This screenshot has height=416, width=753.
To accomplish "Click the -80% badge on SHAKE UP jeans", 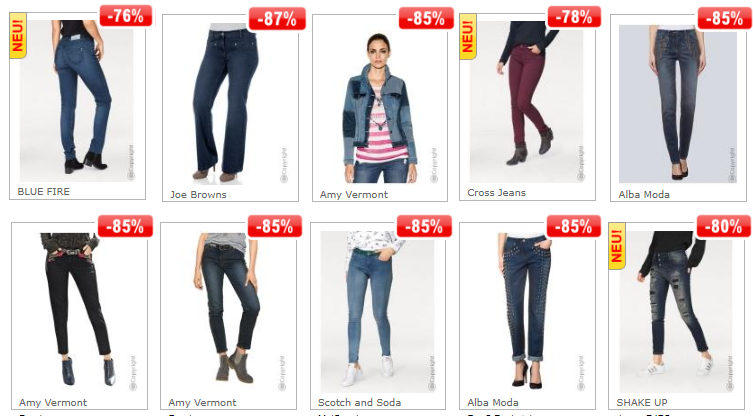I will coord(724,226).
